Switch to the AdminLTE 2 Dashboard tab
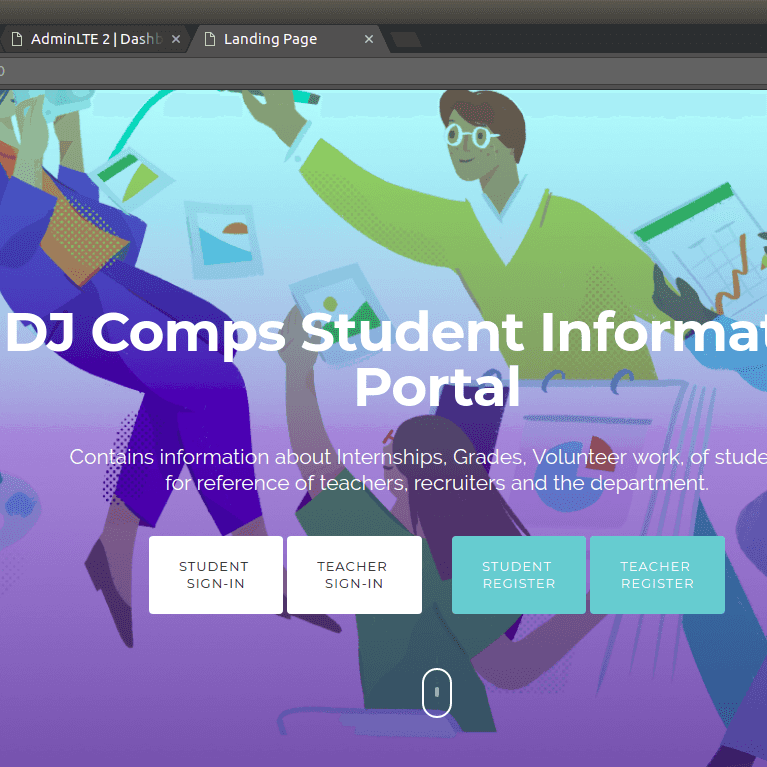Screen dimensions: 767x767 tap(93, 39)
